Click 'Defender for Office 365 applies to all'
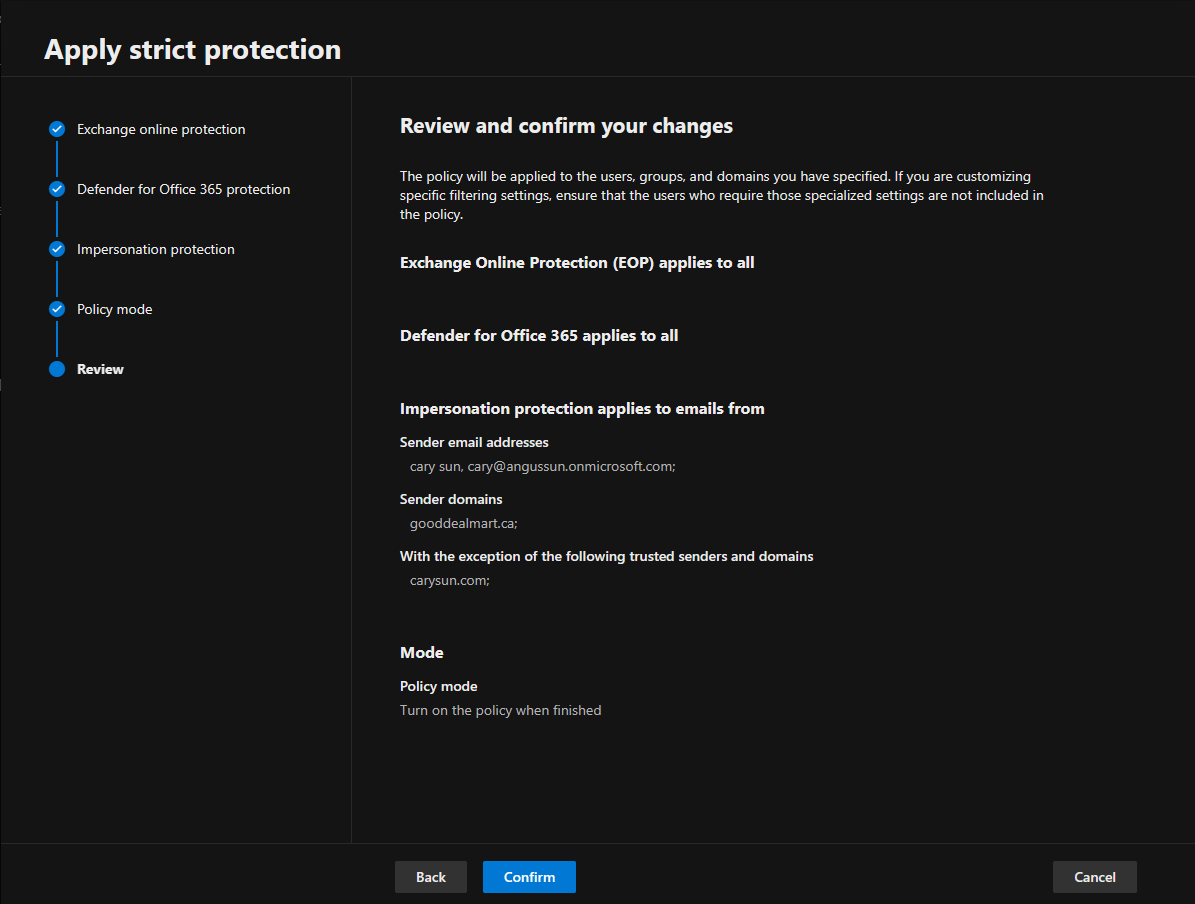The width and height of the screenshot is (1195, 904). pyautogui.click(x=539, y=336)
